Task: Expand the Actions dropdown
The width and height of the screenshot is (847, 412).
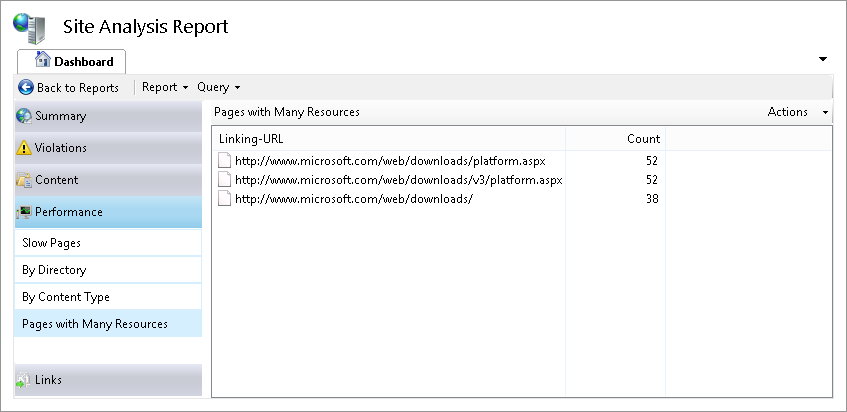Action: (x=798, y=112)
